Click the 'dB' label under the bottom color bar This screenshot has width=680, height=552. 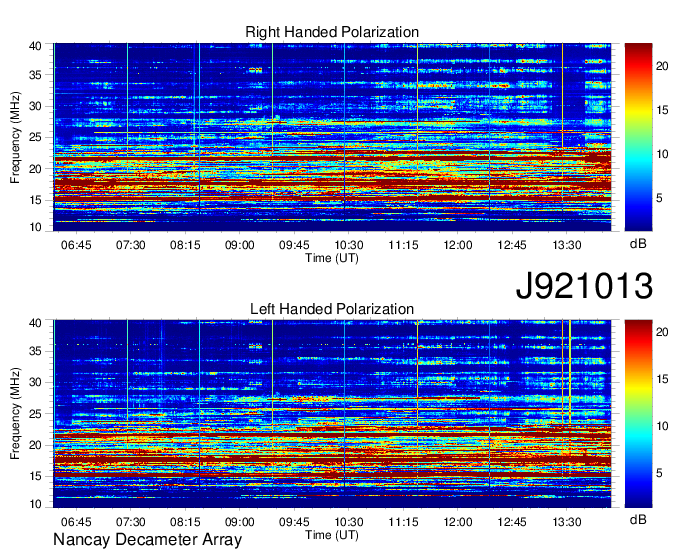pyautogui.click(x=638, y=519)
